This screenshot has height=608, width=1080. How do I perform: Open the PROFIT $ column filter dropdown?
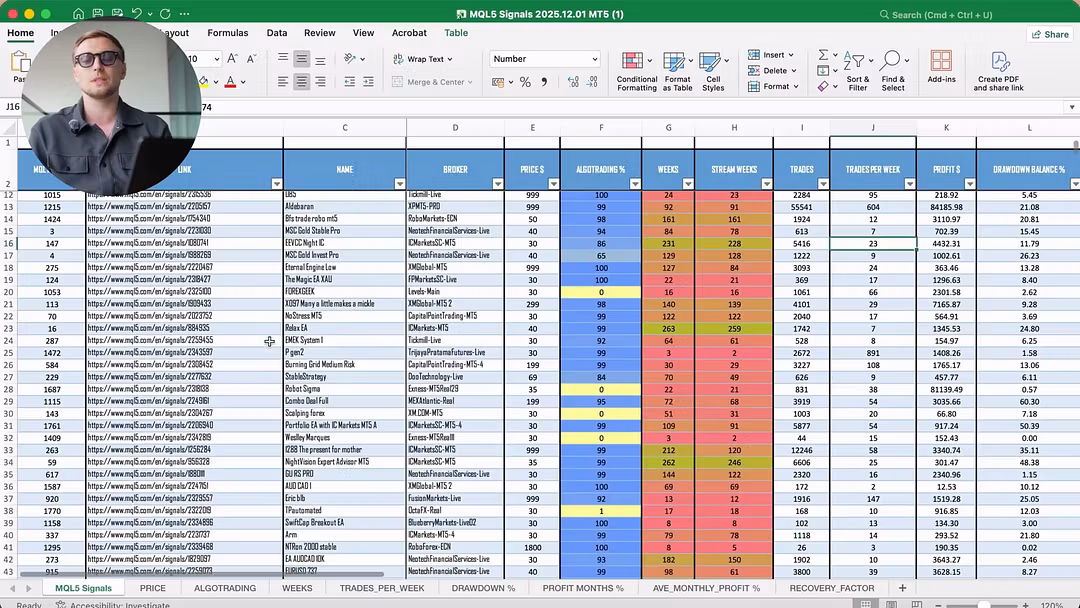968,184
